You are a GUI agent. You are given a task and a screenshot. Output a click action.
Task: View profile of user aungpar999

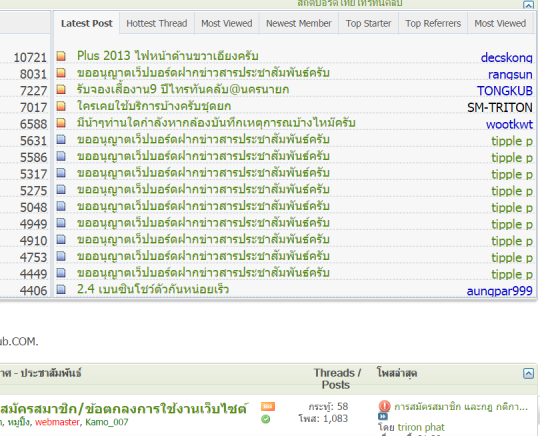500,291
